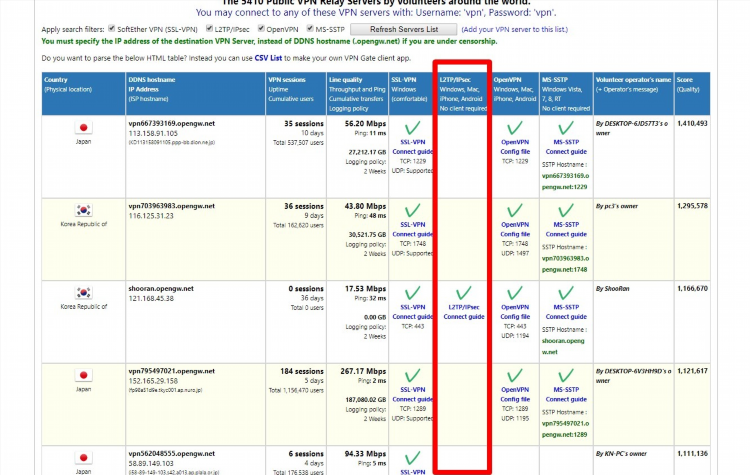Click score value 1,295,578
This screenshot has height=475, width=750.
click(692, 206)
